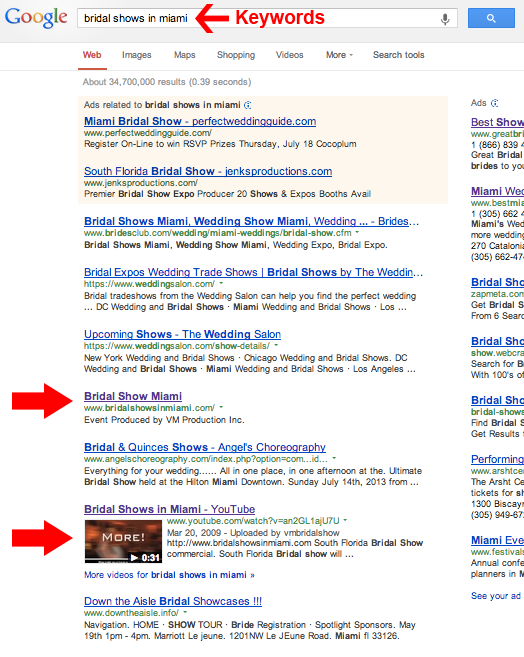Open Down the Aisle Bridal Showcases result
The height and width of the screenshot is (657, 524).
(x=173, y=601)
